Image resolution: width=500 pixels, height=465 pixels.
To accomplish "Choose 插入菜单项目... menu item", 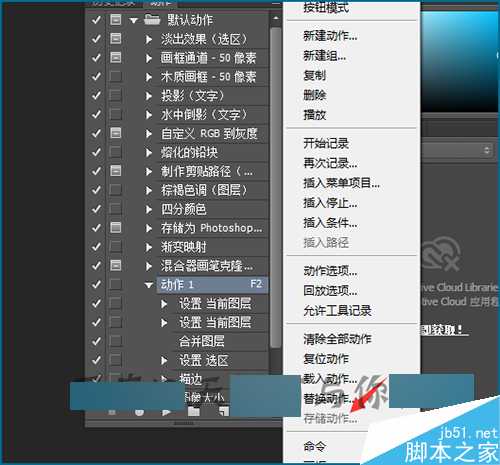I will (x=341, y=183).
